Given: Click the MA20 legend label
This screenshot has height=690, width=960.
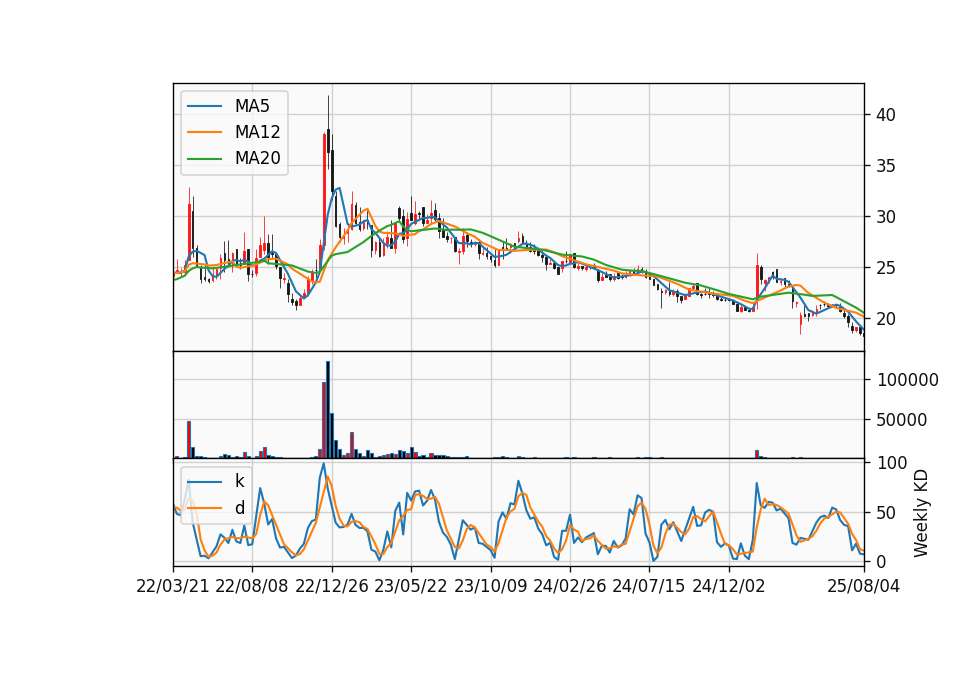Looking at the screenshot, I should pyautogui.click(x=257, y=158).
